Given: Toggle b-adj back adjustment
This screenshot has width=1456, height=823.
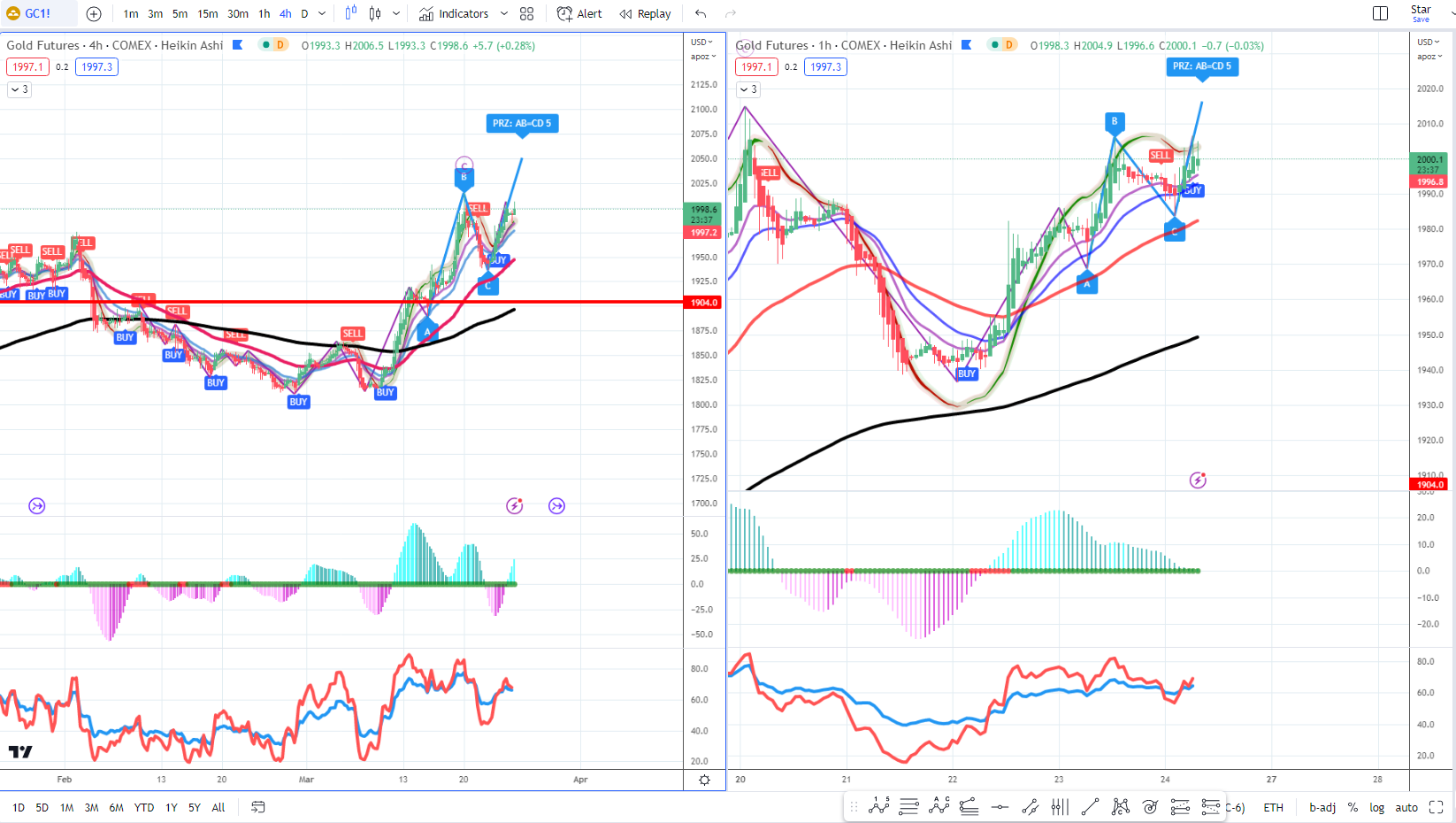Looking at the screenshot, I should 1322,807.
